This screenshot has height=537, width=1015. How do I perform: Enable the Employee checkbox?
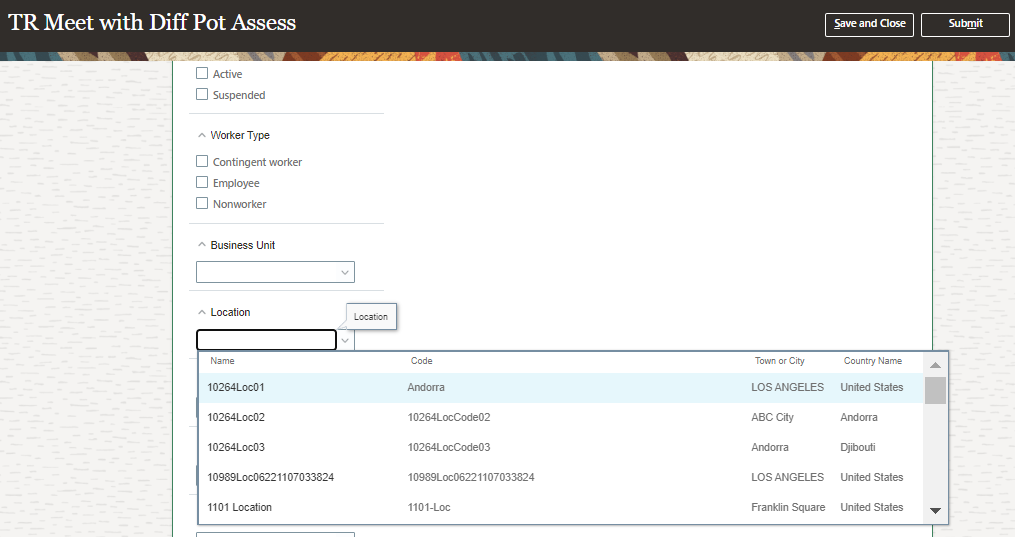tap(202, 182)
